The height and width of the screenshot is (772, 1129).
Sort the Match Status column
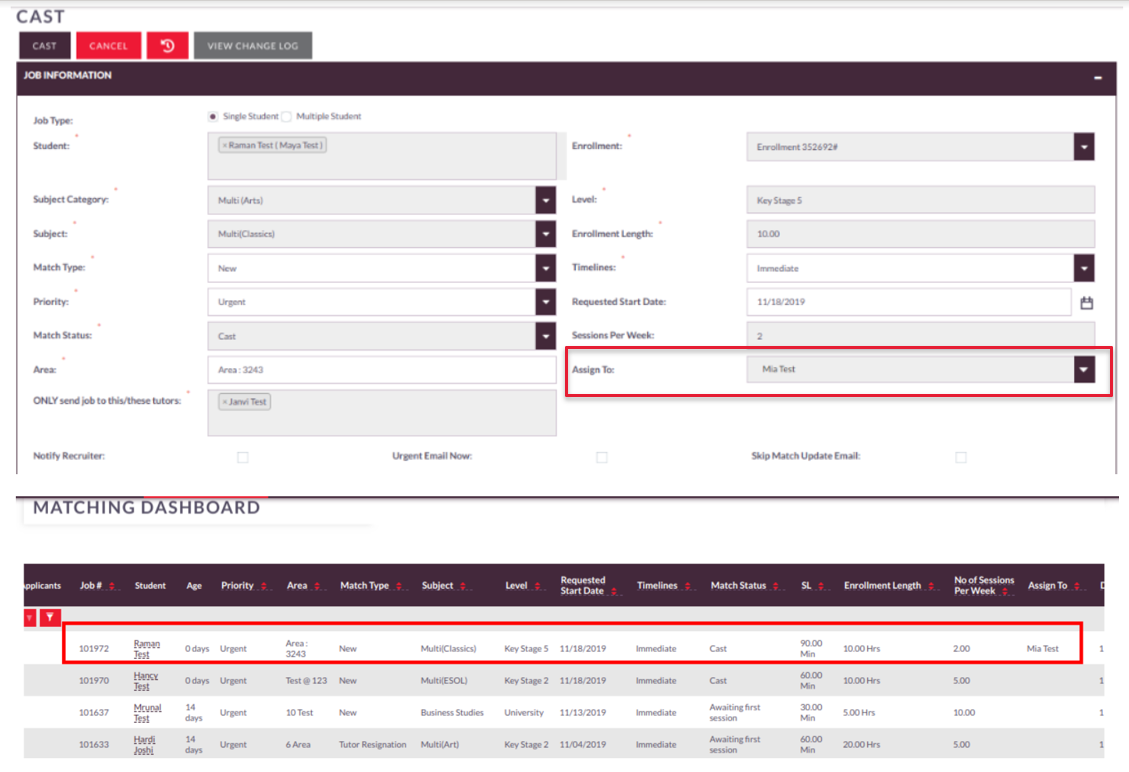point(775,586)
